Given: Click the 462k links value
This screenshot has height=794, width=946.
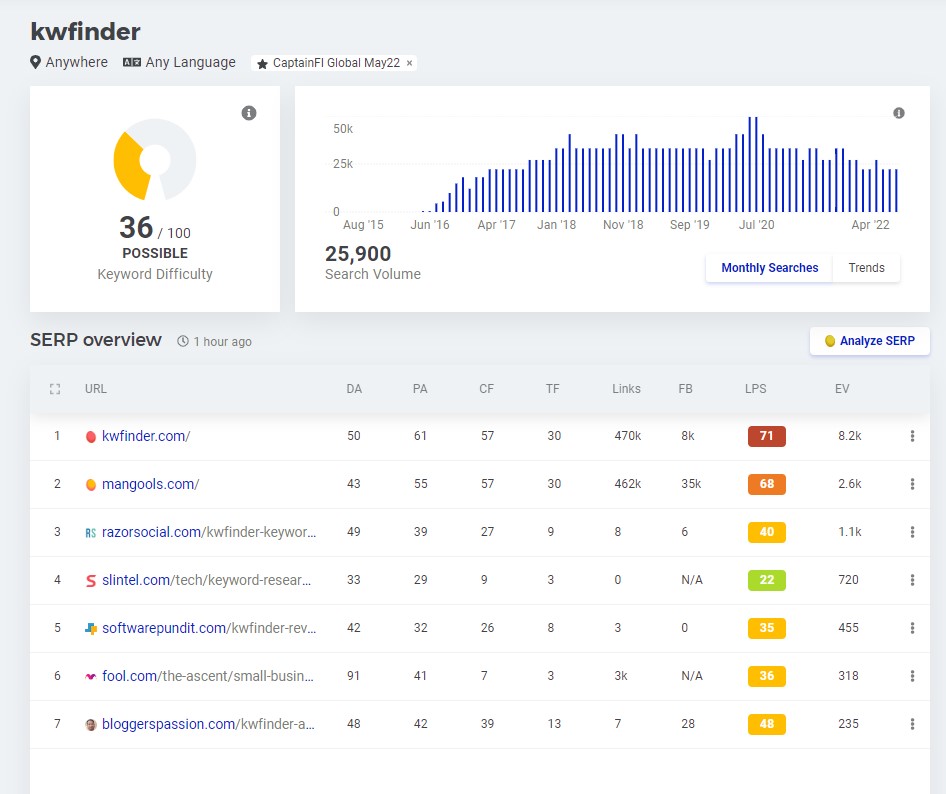Looking at the screenshot, I should [627, 484].
